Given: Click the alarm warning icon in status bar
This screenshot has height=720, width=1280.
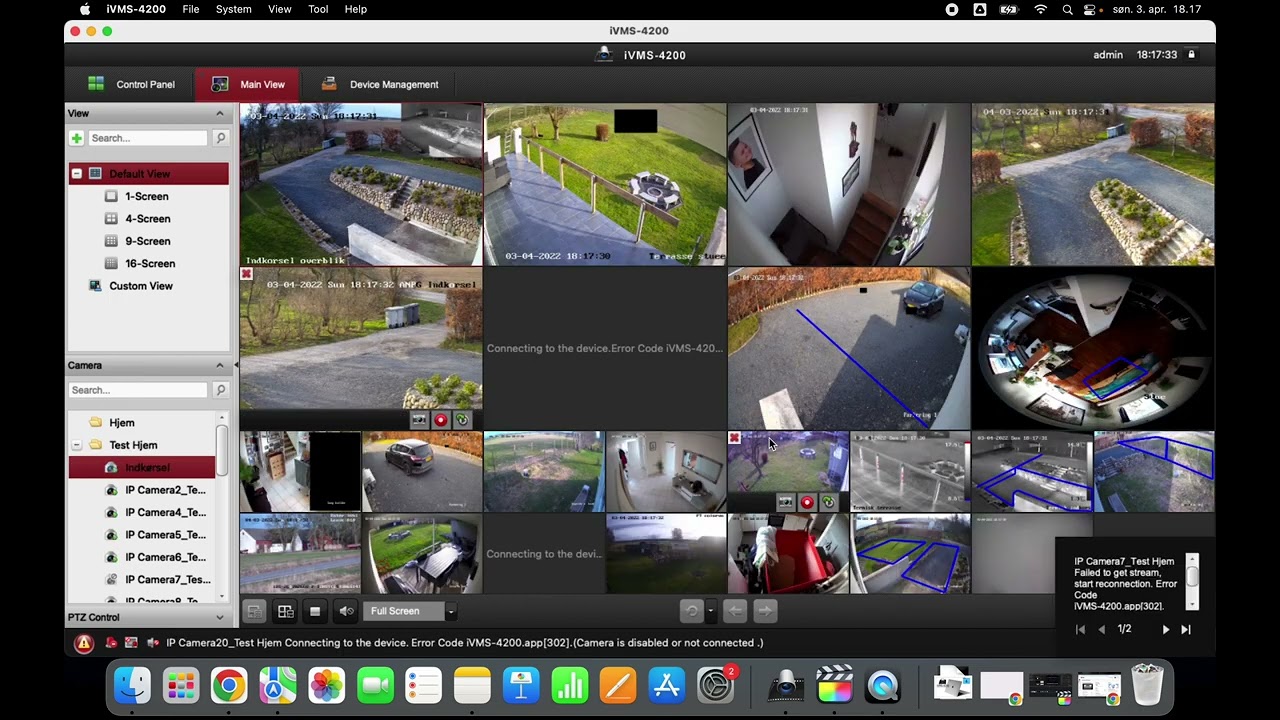Looking at the screenshot, I should (84, 643).
